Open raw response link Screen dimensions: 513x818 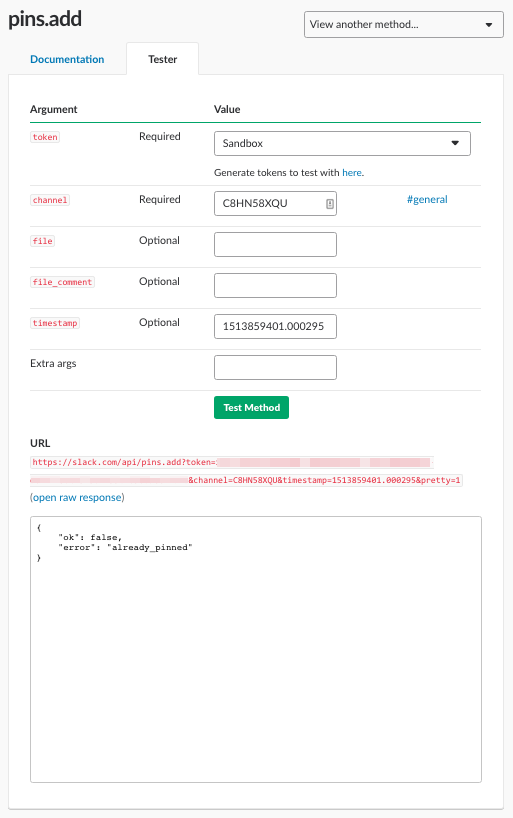[77, 498]
